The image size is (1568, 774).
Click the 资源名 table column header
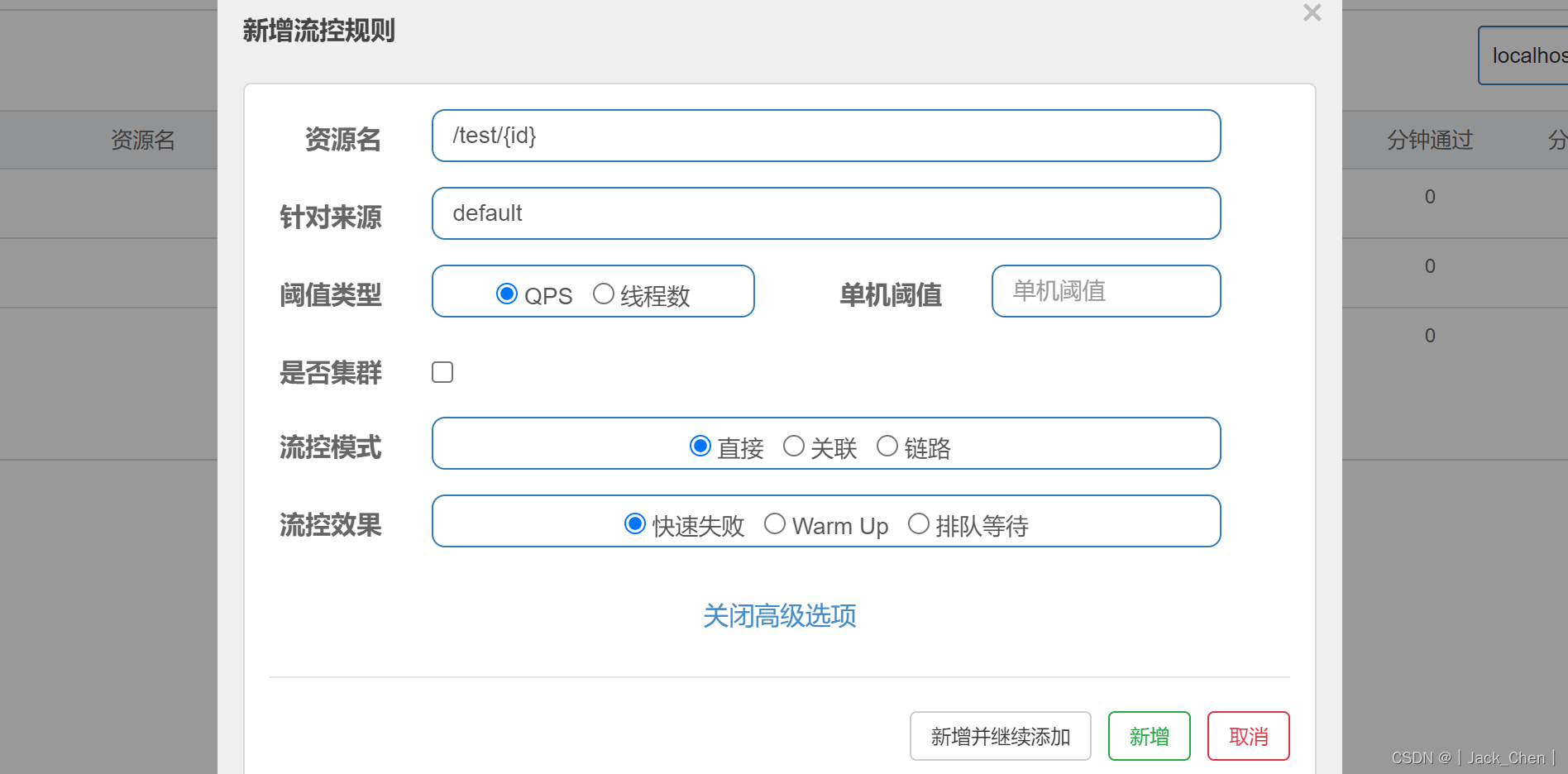click(x=142, y=140)
